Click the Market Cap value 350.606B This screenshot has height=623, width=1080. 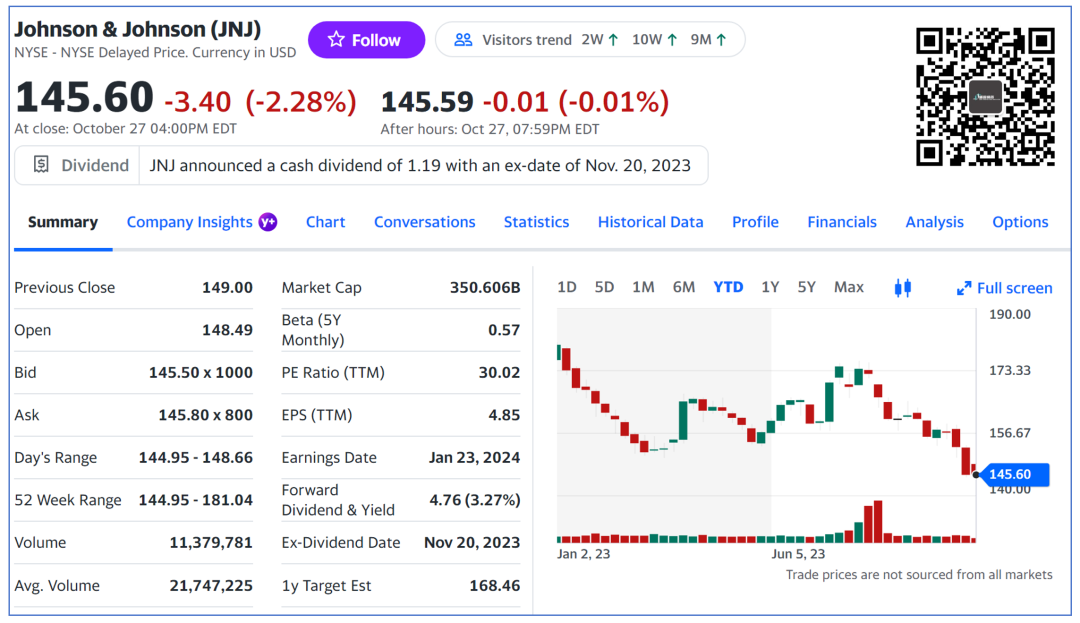tap(485, 288)
